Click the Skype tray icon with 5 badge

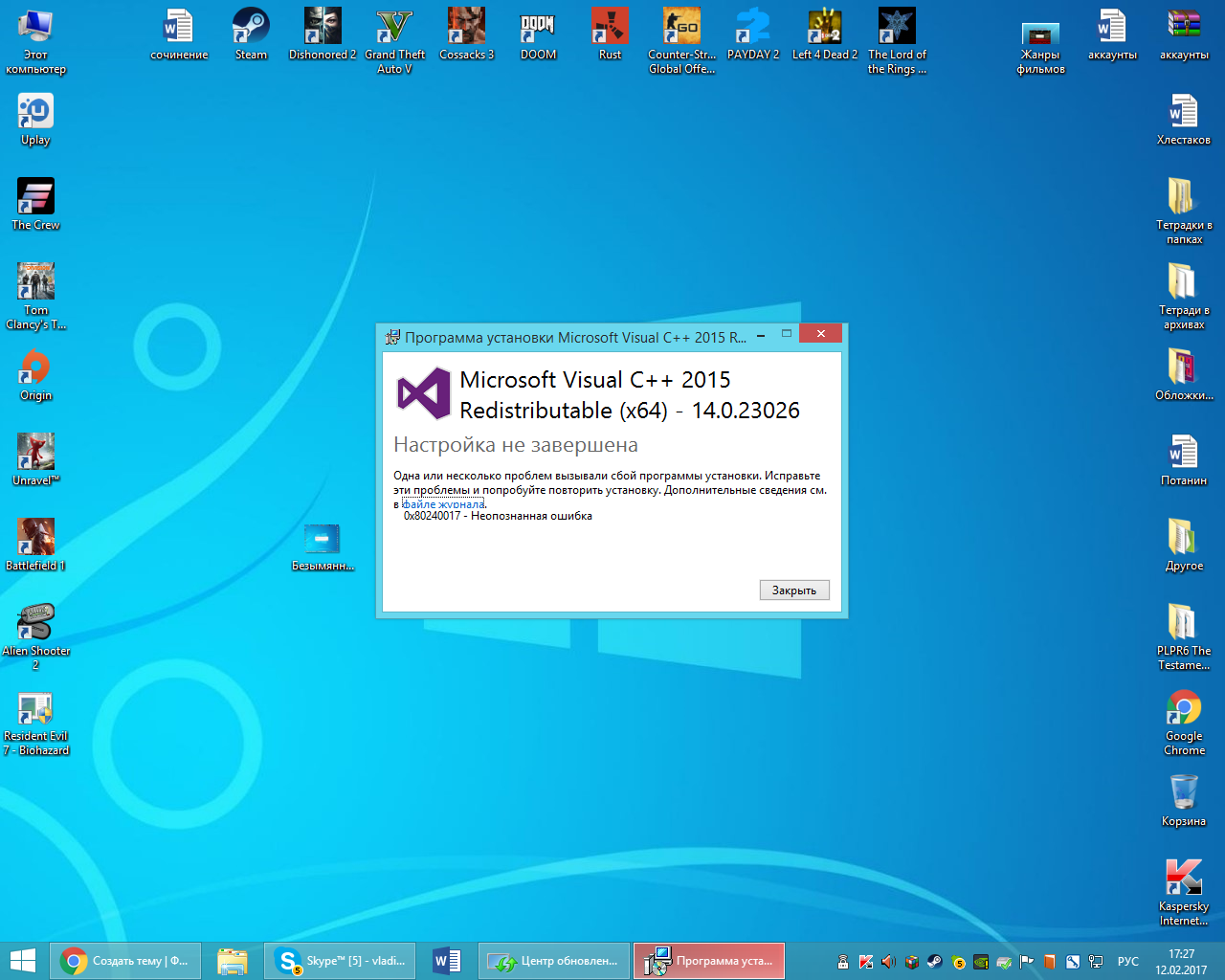coord(958,962)
